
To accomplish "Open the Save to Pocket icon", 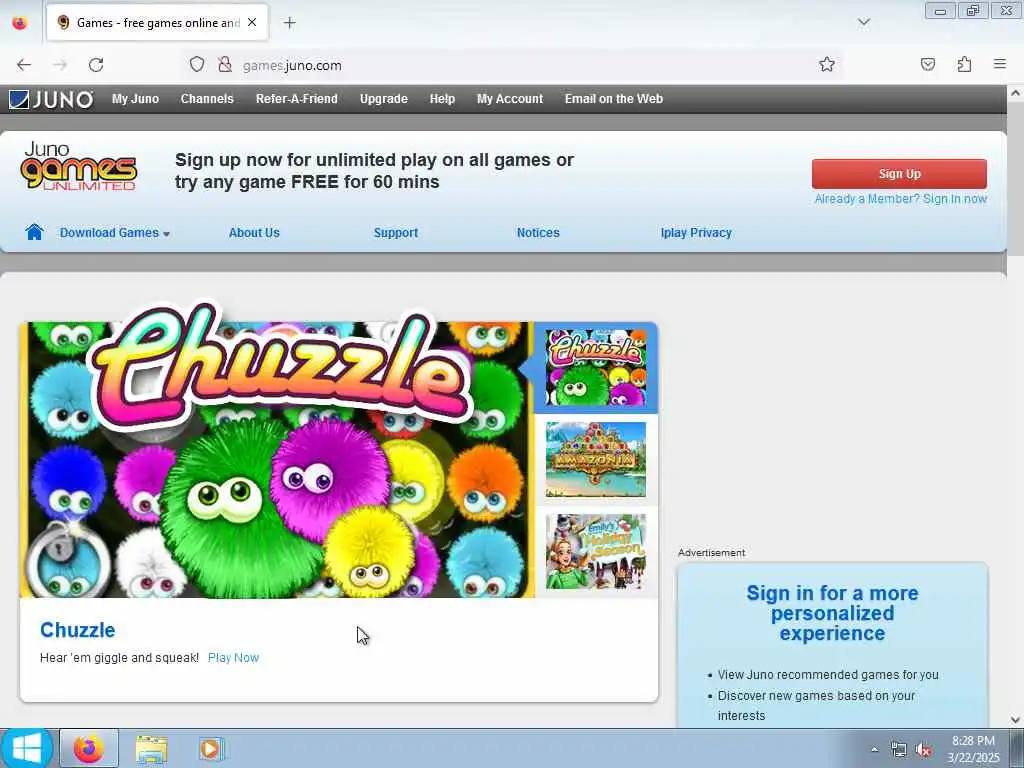I will (x=927, y=64).
